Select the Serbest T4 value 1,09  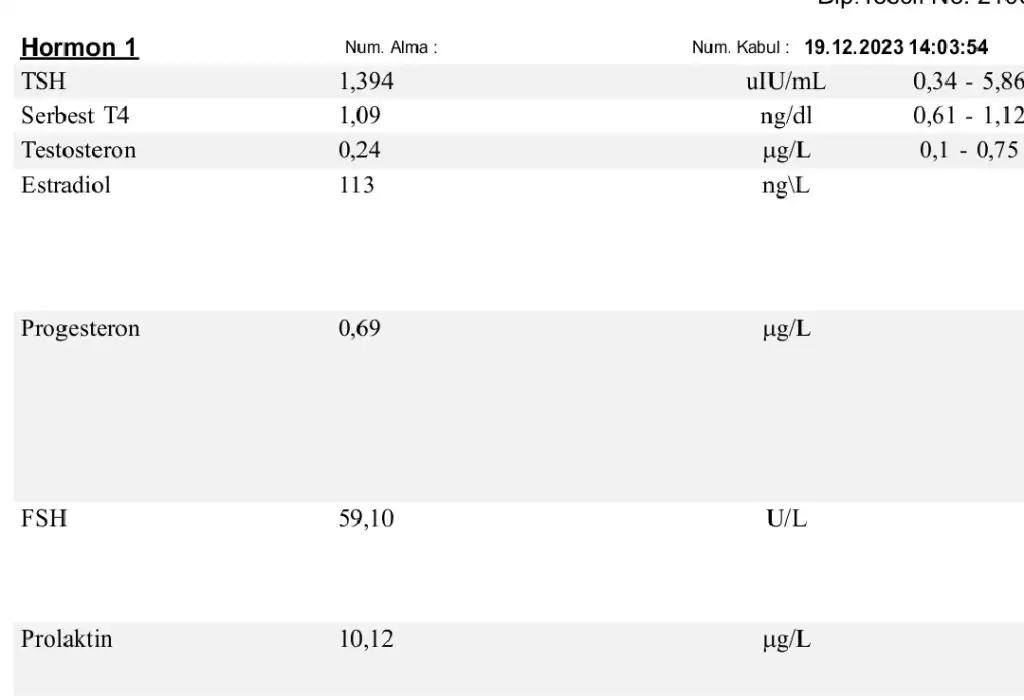tap(360, 116)
